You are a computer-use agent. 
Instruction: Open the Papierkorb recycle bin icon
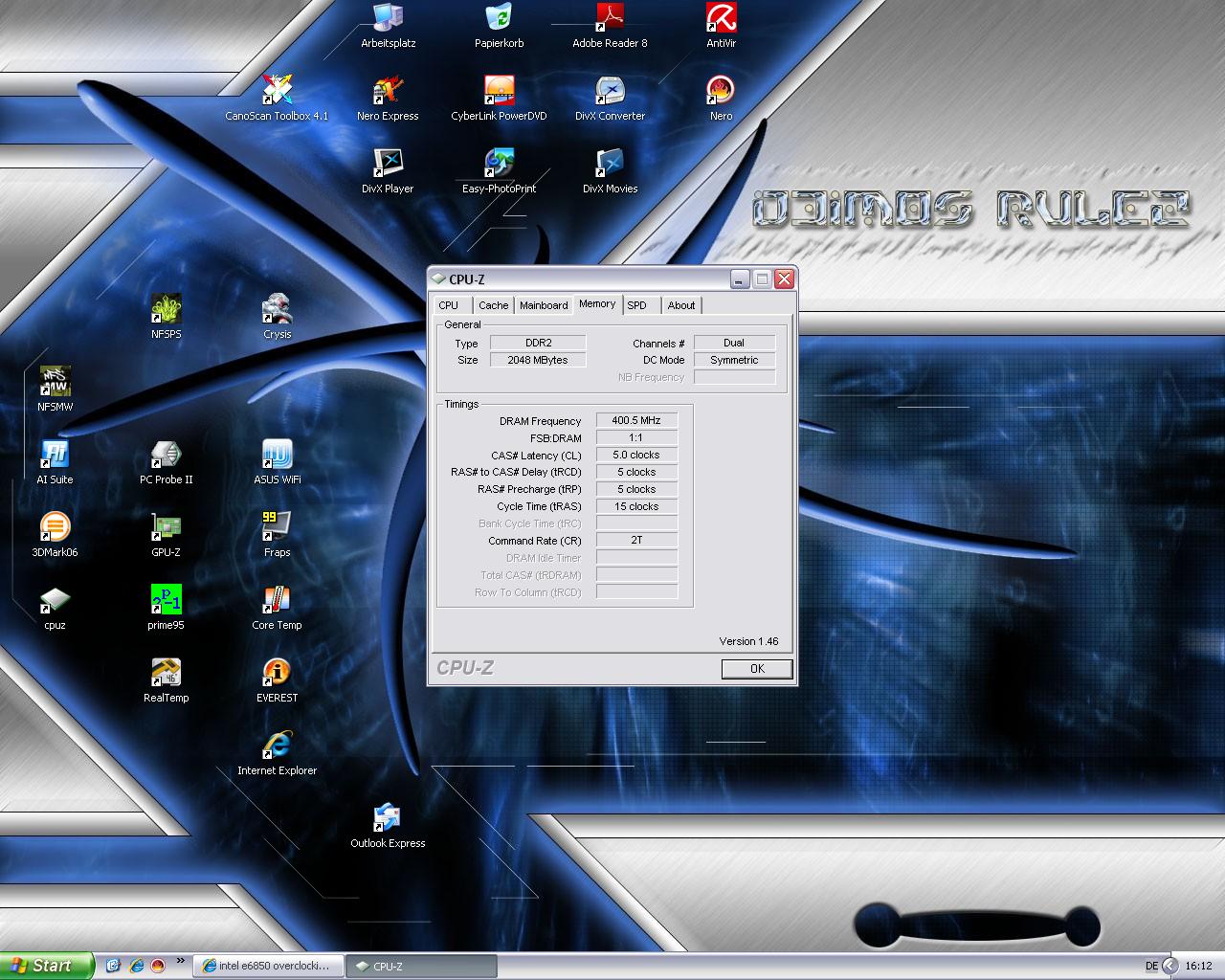tap(499, 25)
